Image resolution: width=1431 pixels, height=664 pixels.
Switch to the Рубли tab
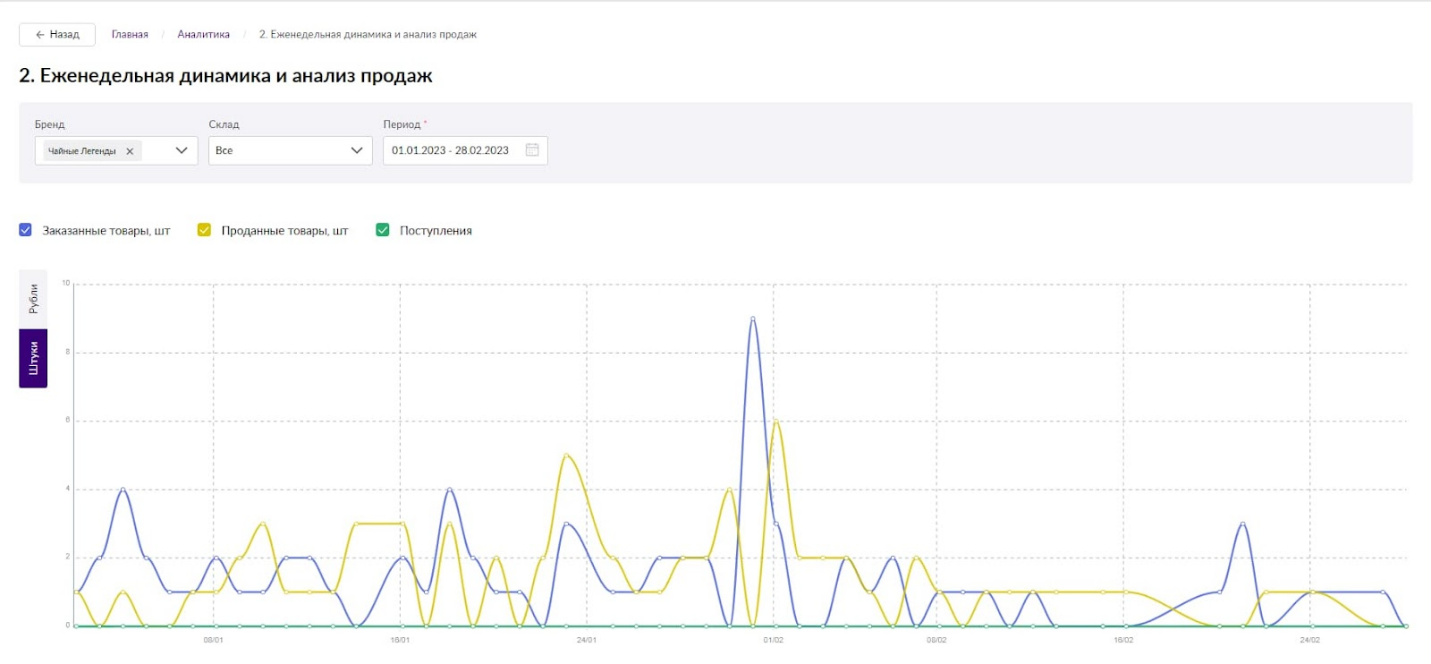point(33,299)
